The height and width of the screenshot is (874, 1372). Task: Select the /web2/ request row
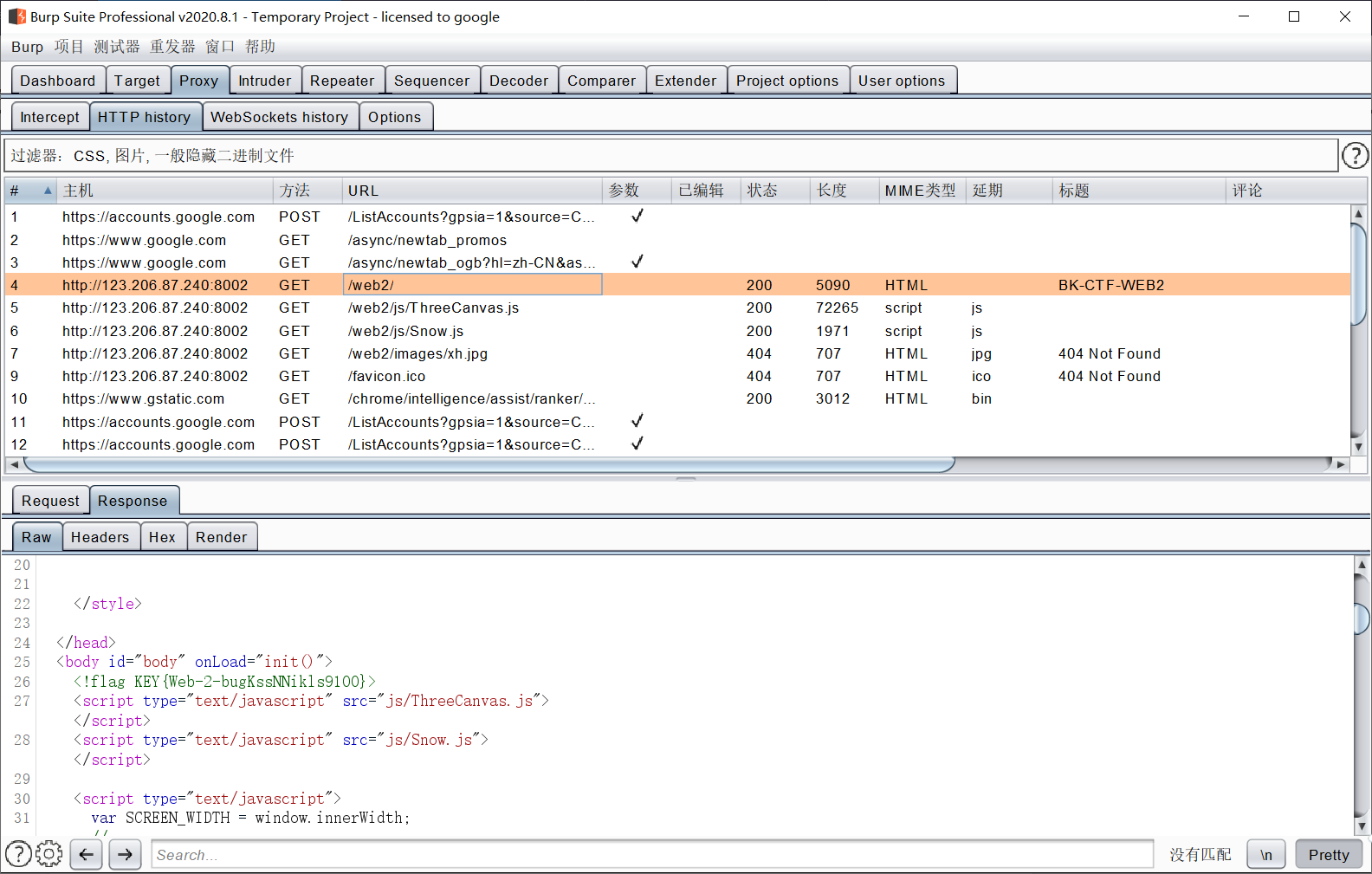pos(677,285)
